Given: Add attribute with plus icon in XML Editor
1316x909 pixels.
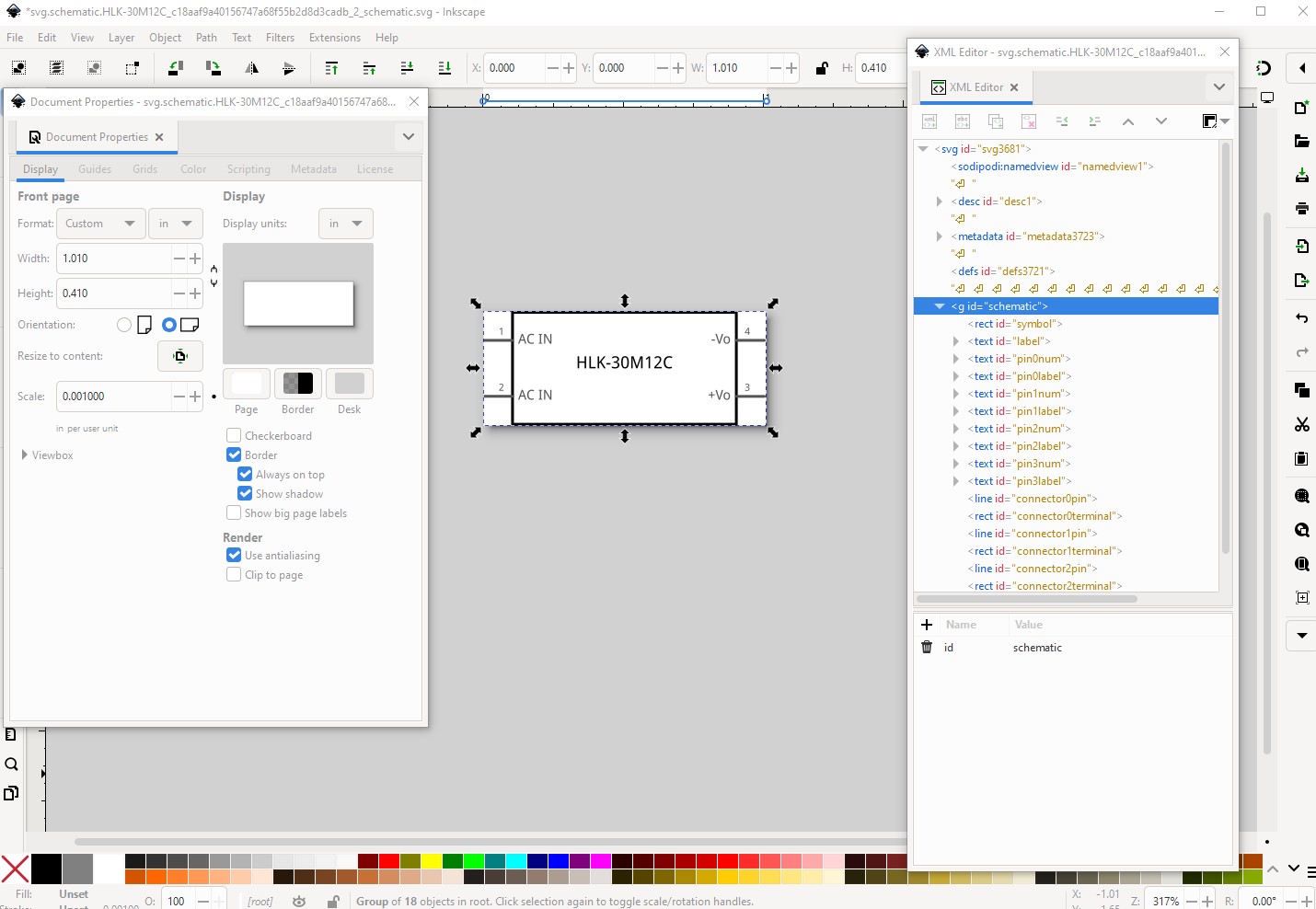Looking at the screenshot, I should [927, 625].
